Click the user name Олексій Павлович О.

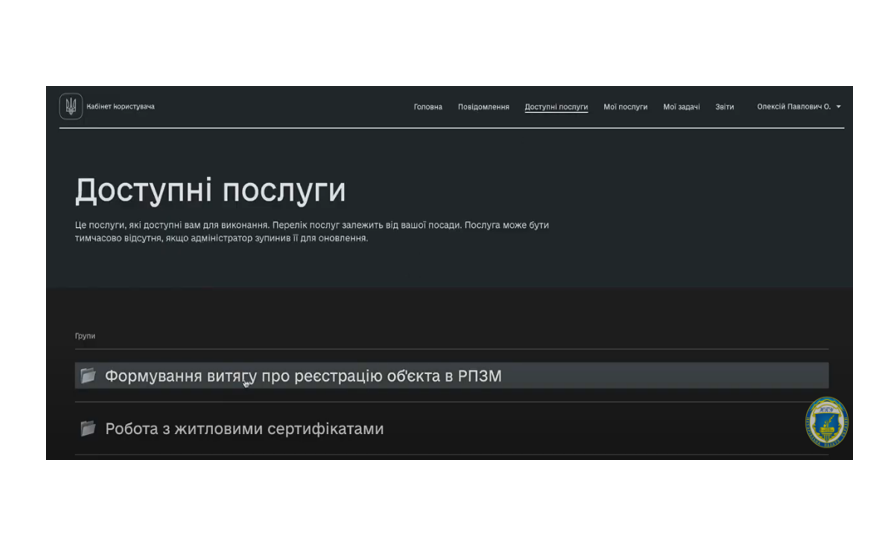click(793, 107)
